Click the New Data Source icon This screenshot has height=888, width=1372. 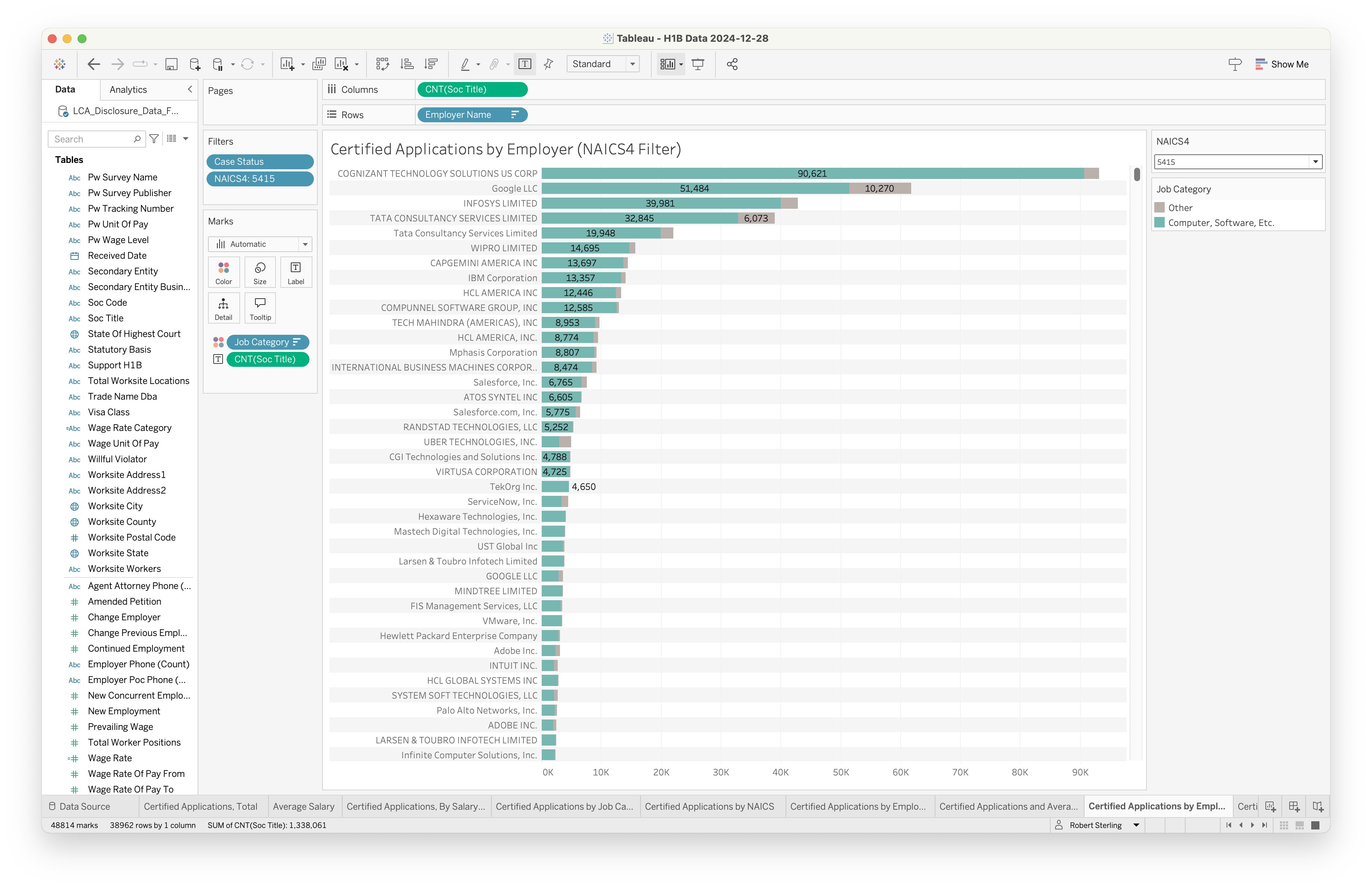(195, 64)
